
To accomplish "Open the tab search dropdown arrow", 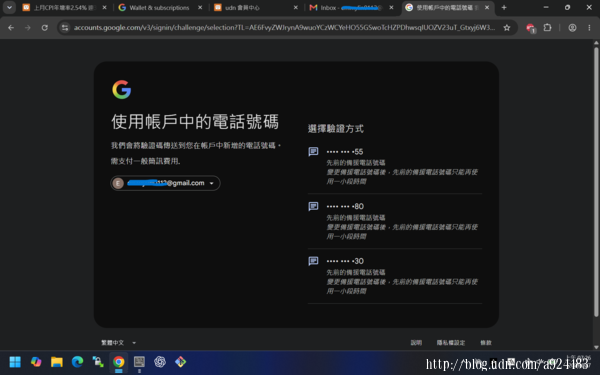I will coord(9,7).
